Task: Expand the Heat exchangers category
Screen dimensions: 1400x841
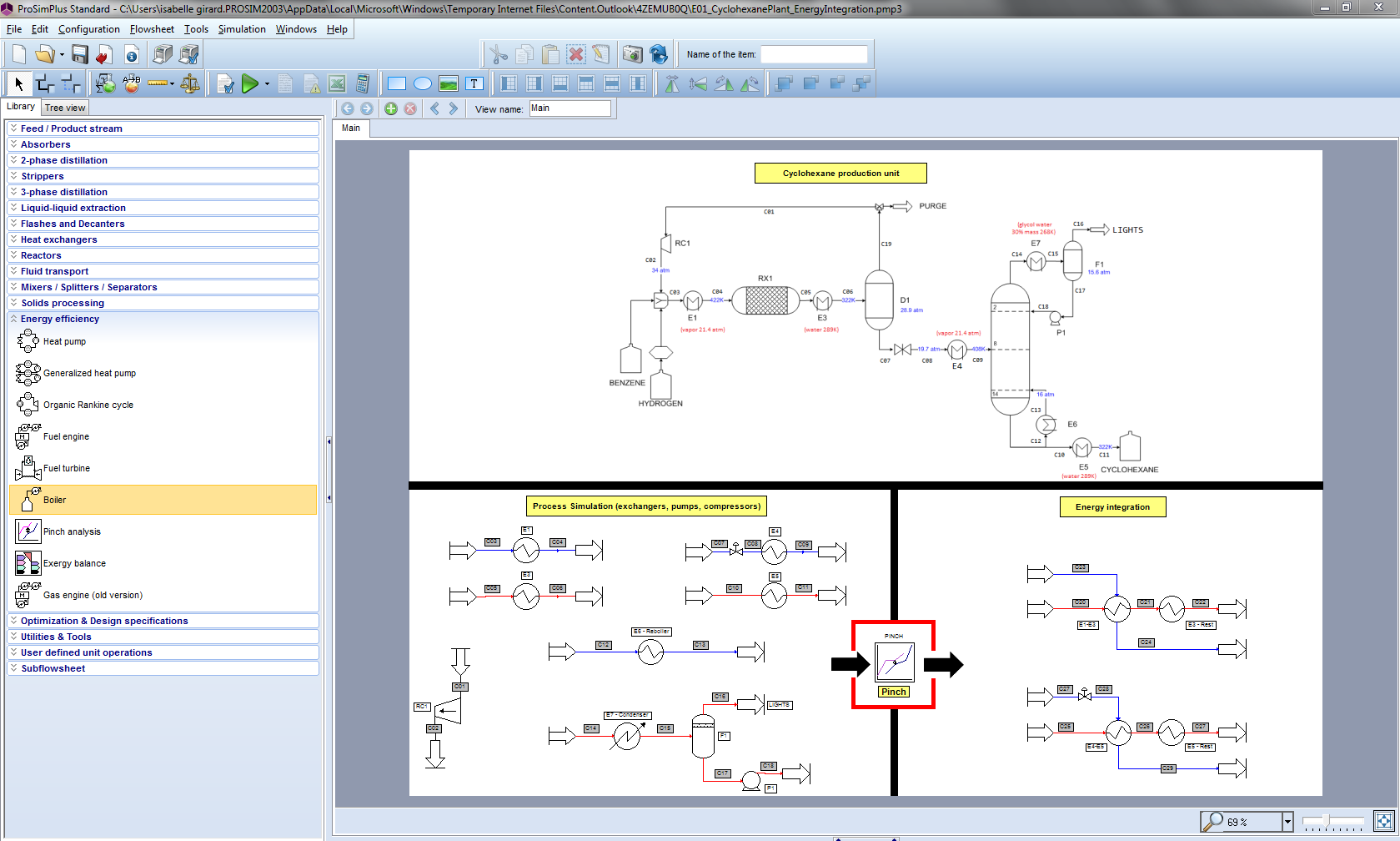Action: [x=58, y=239]
